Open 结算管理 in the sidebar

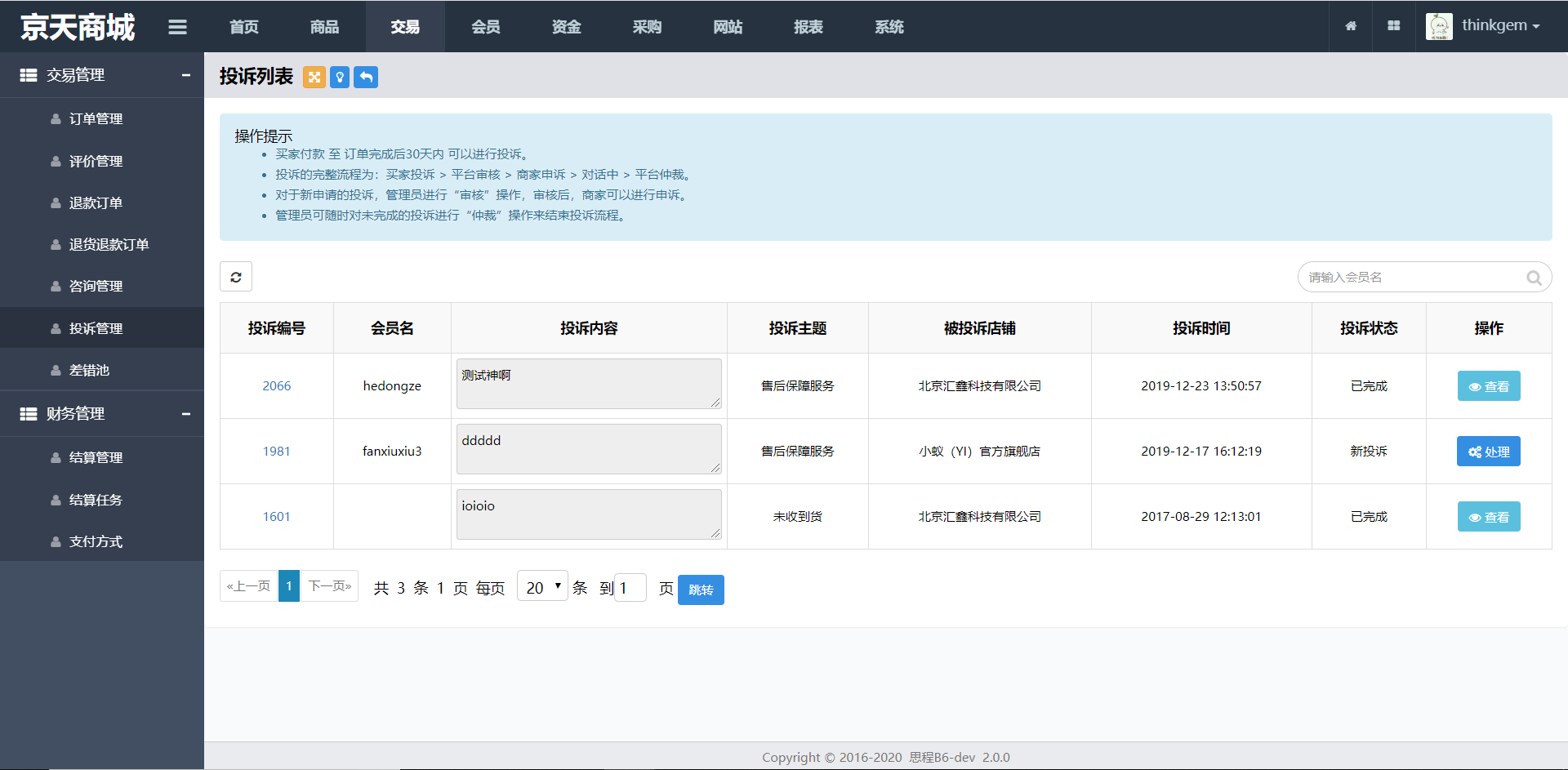tap(96, 458)
